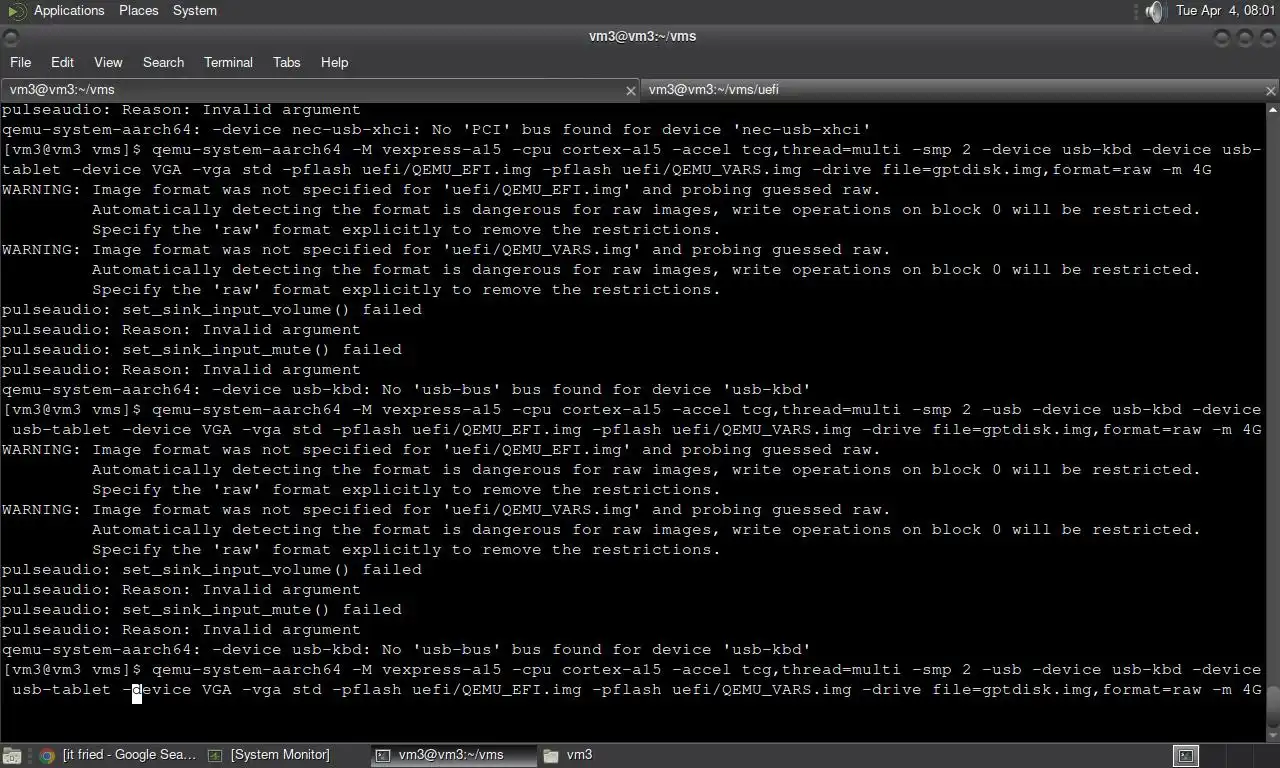Open the Tabs menu
The width and height of the screenshot is (1280, 768).
click(286, 62)
